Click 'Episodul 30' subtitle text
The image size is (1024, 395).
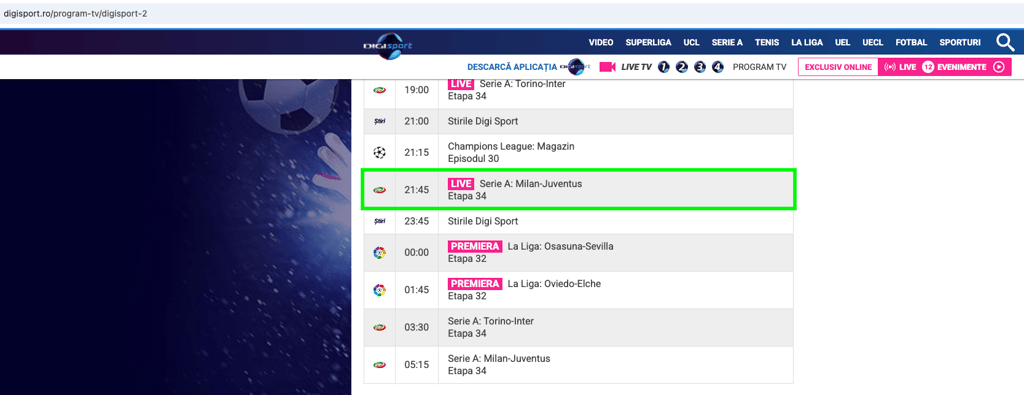pos(472,159)
